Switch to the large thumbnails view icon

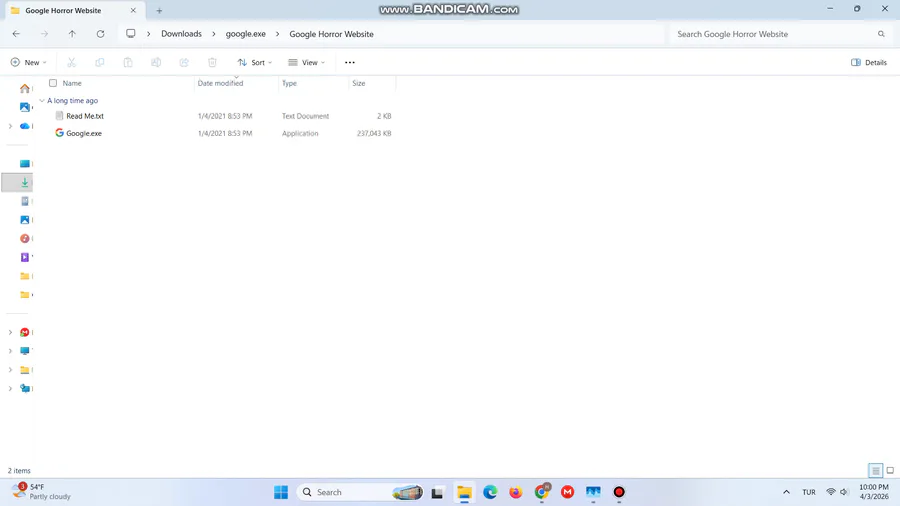click(890, 471)
